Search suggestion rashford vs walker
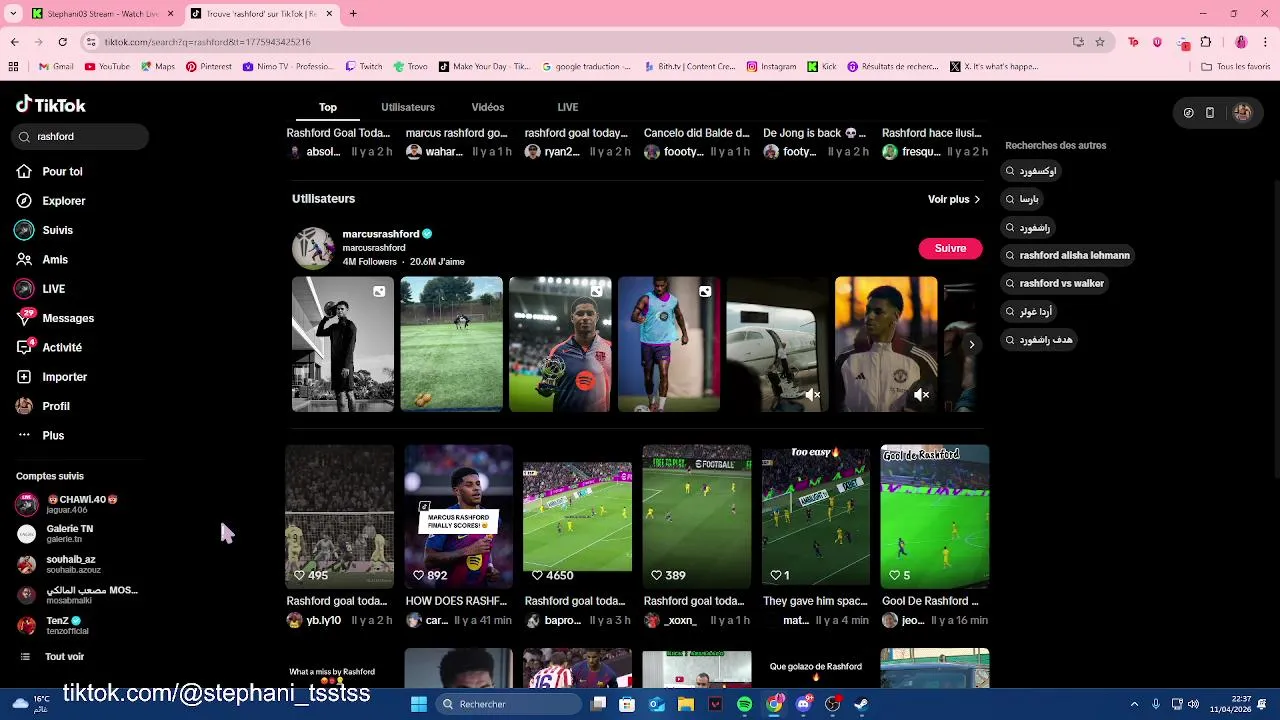 [x=1055, y=283]
